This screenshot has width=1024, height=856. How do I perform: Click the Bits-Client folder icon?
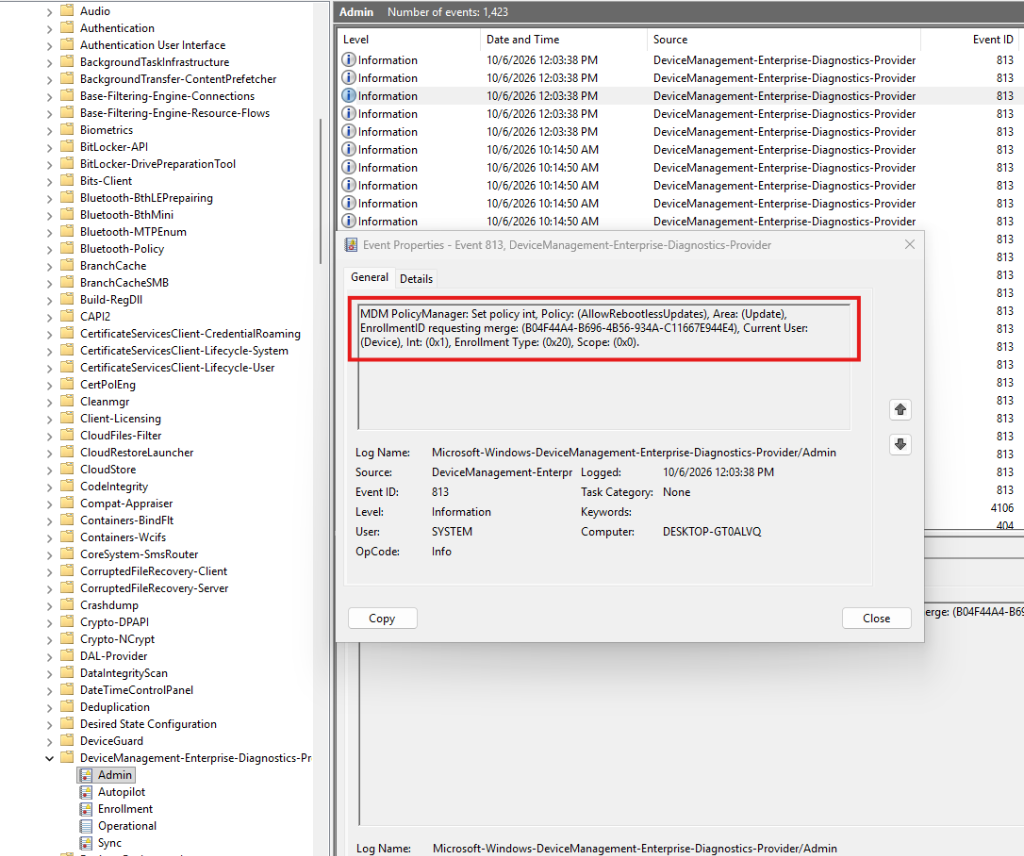[67, 181]
